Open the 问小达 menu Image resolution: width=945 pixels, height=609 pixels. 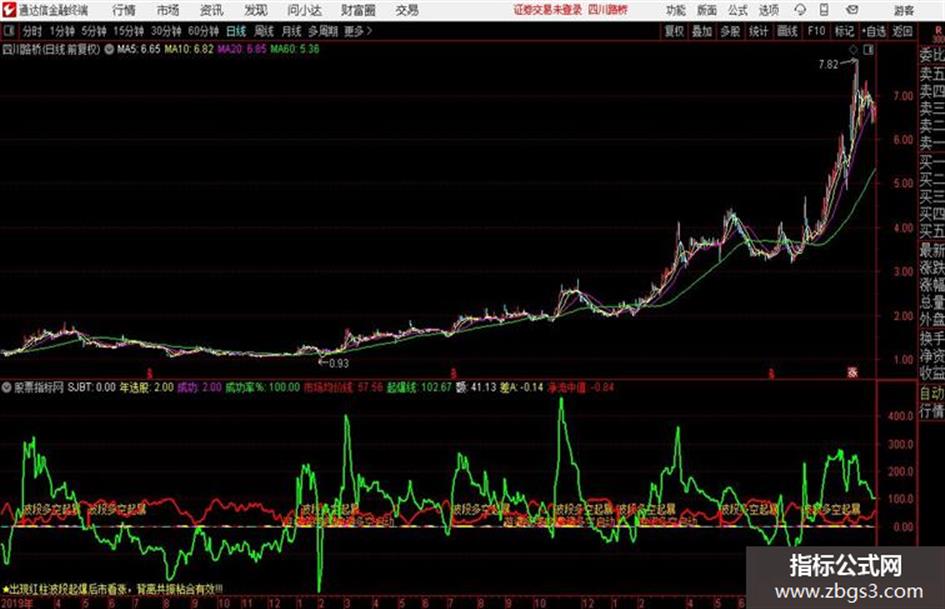pos(304,10)
